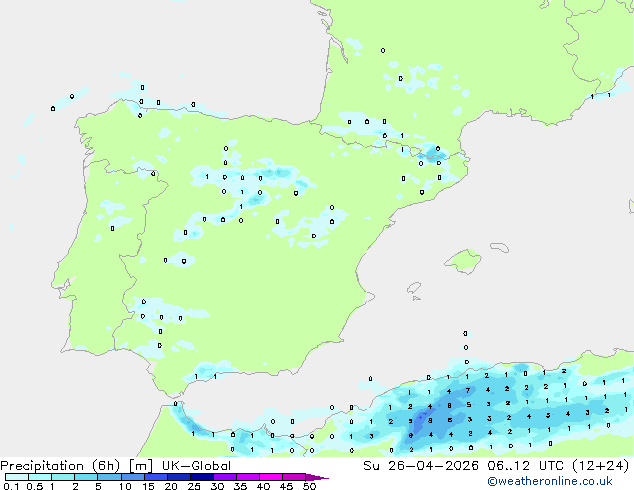Viewport: 634px width, 490px height.
Task: Click the 15–20 royal blue legend swatch
Action: (156, 477)
